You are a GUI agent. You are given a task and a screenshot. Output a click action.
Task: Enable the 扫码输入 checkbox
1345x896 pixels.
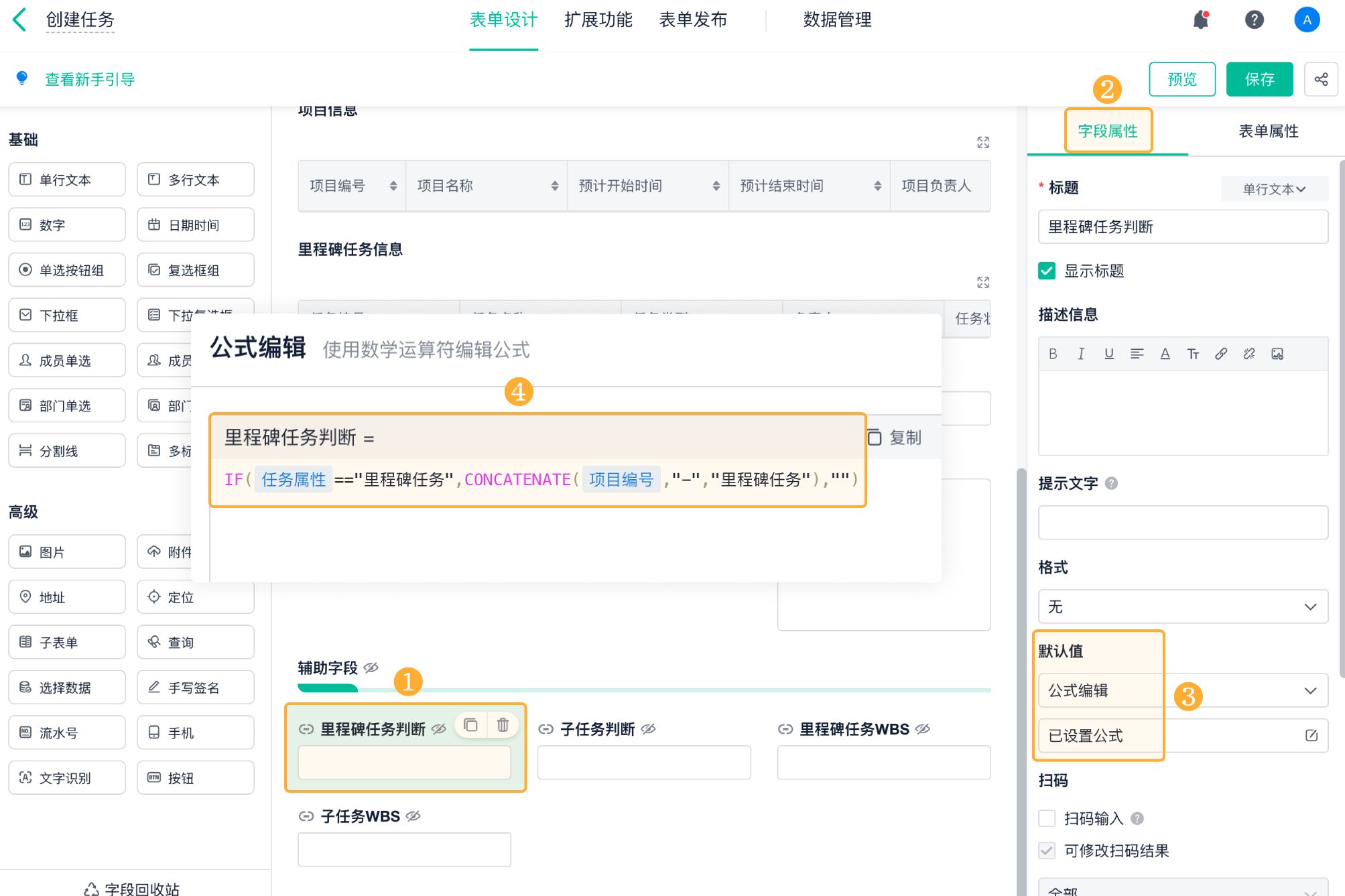point(1047,818)
